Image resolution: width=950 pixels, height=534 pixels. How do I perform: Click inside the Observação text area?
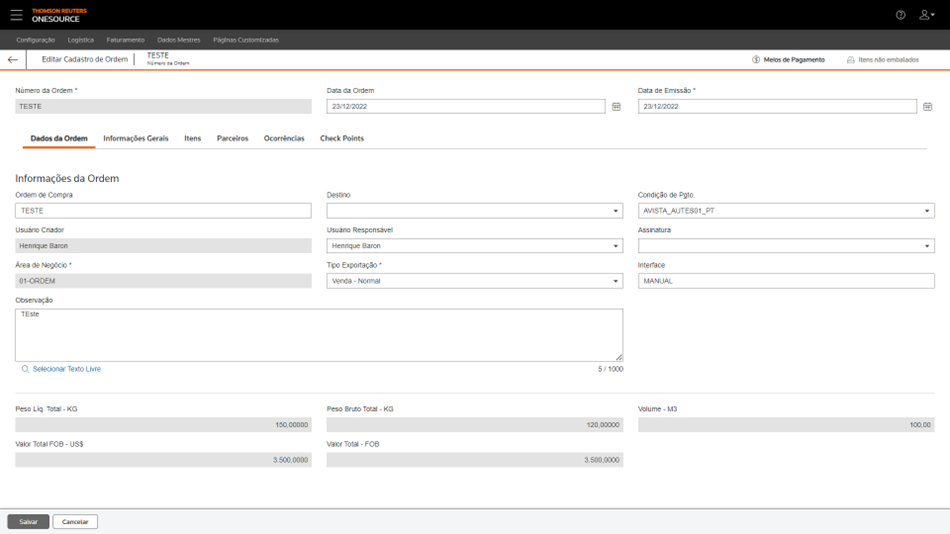coord(319,335)
